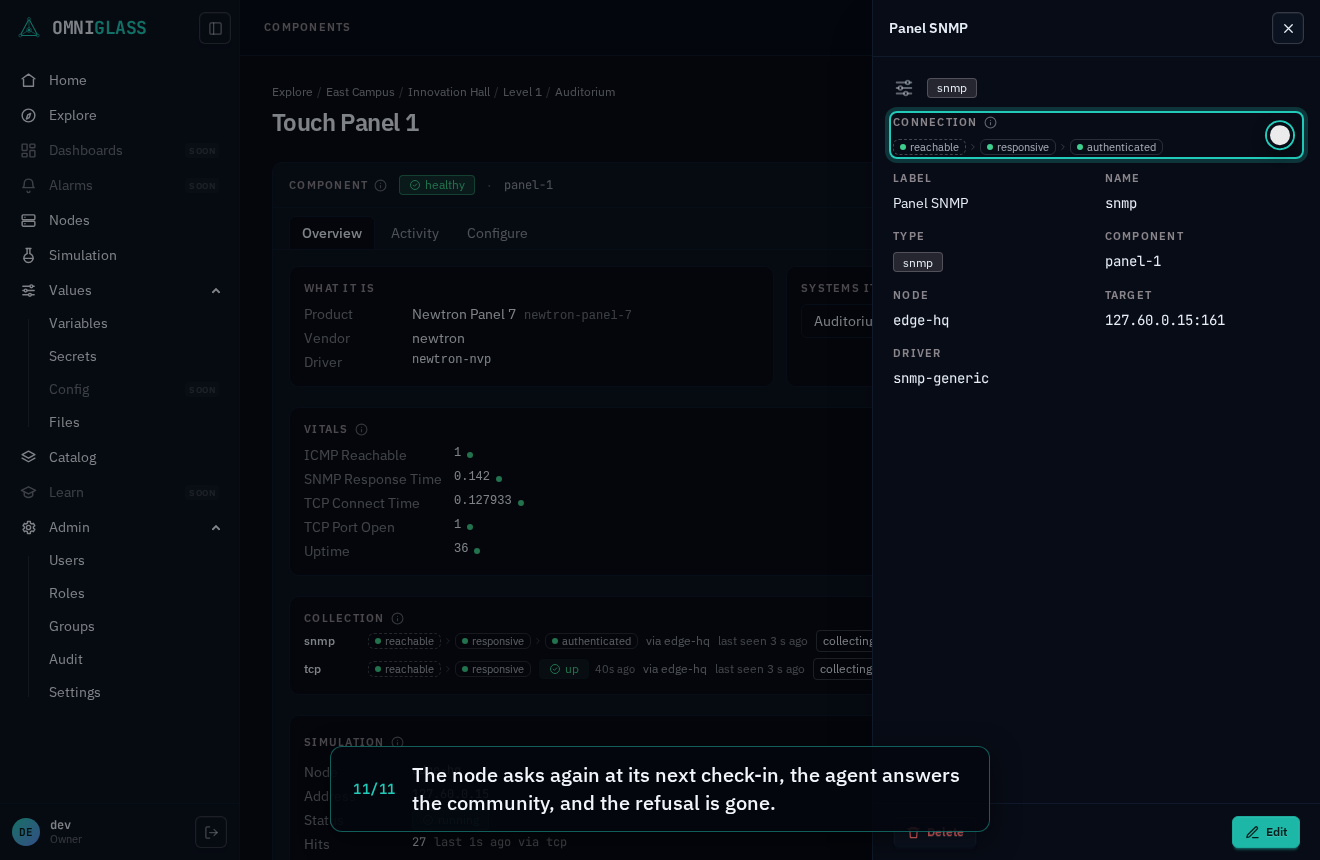The image size is (1320, 860).
Task: Toggle the Connection enable switch
Action: pyautogui.click(x=1280, y=135)
